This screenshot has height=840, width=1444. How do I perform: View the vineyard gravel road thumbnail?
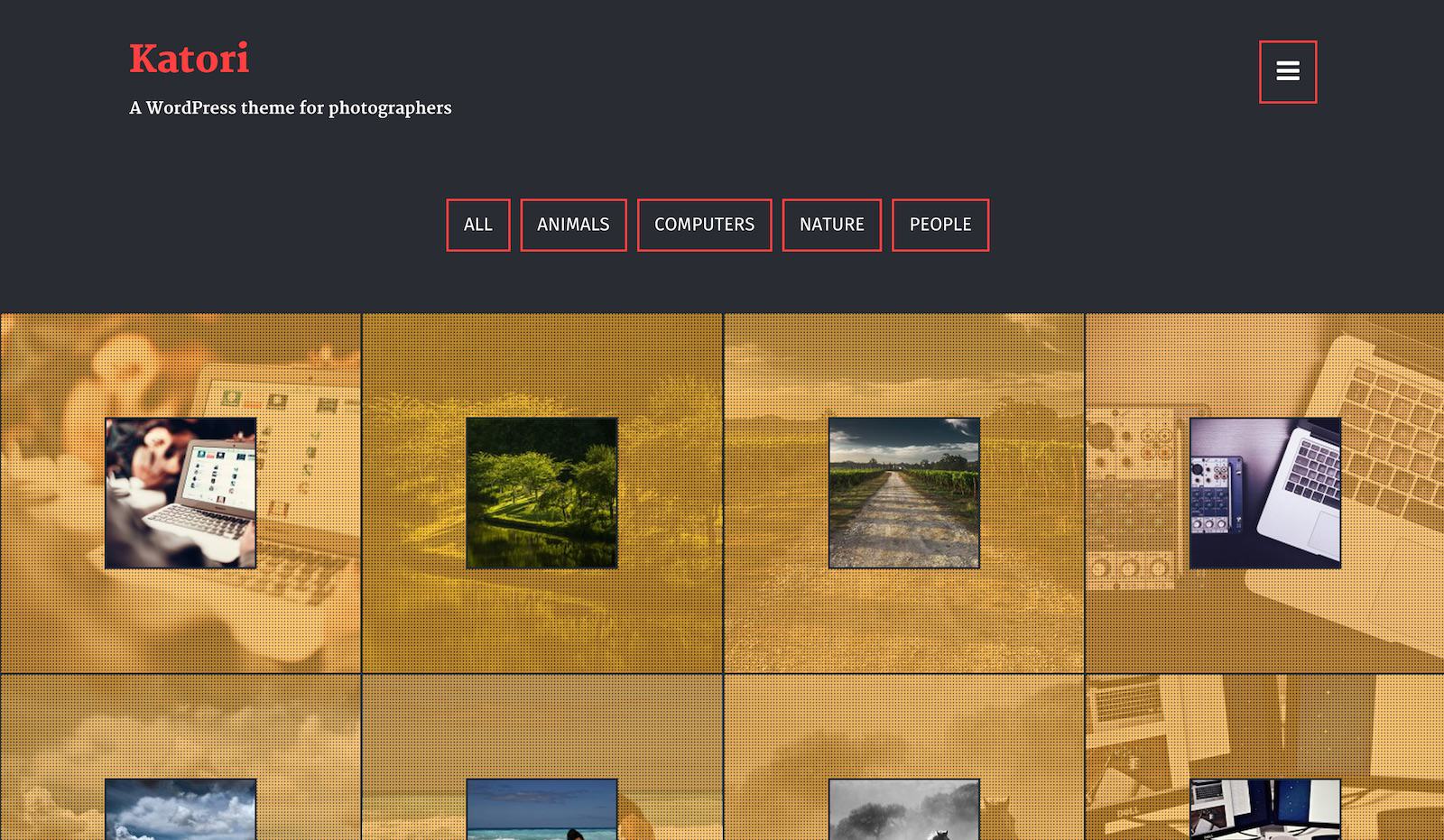[x=903, y=493]
